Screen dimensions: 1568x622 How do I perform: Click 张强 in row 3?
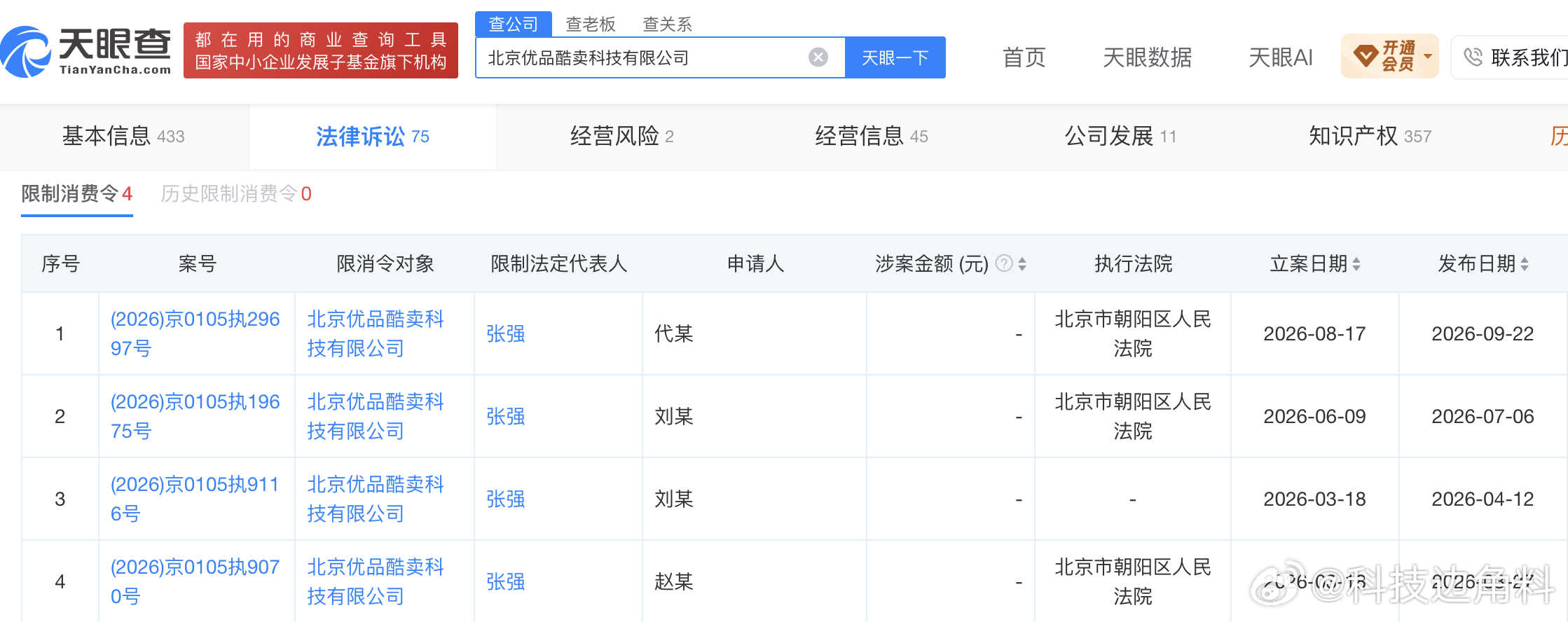tap(506, 499)
